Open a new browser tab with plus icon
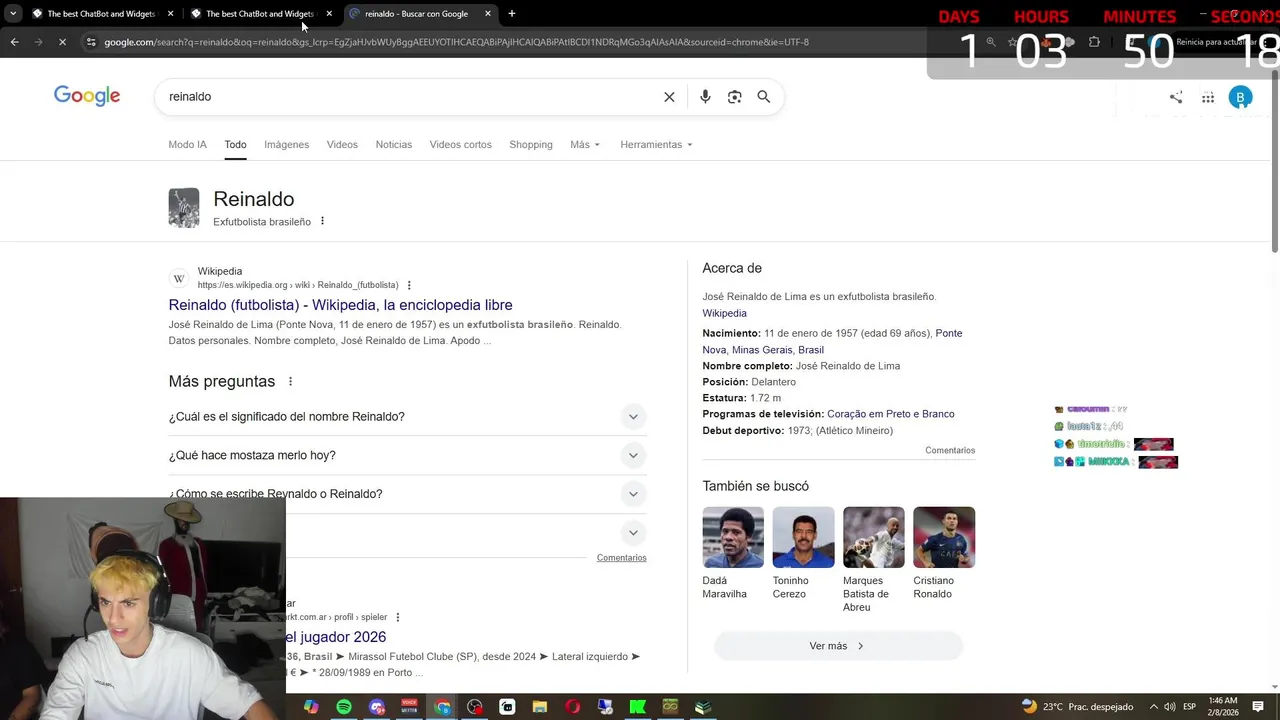The image size is (1280, 720). point(512,14)
